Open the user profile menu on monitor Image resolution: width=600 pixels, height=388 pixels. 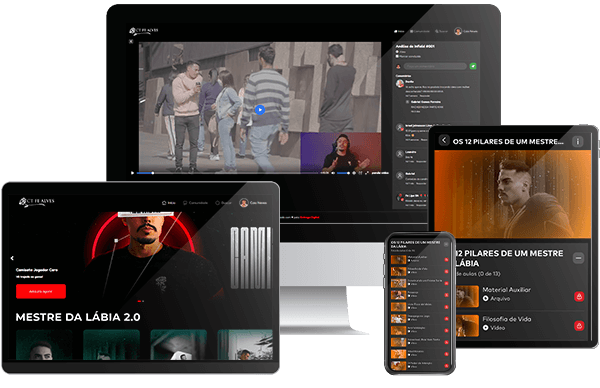pyautogui.click(x=466, y=31)
